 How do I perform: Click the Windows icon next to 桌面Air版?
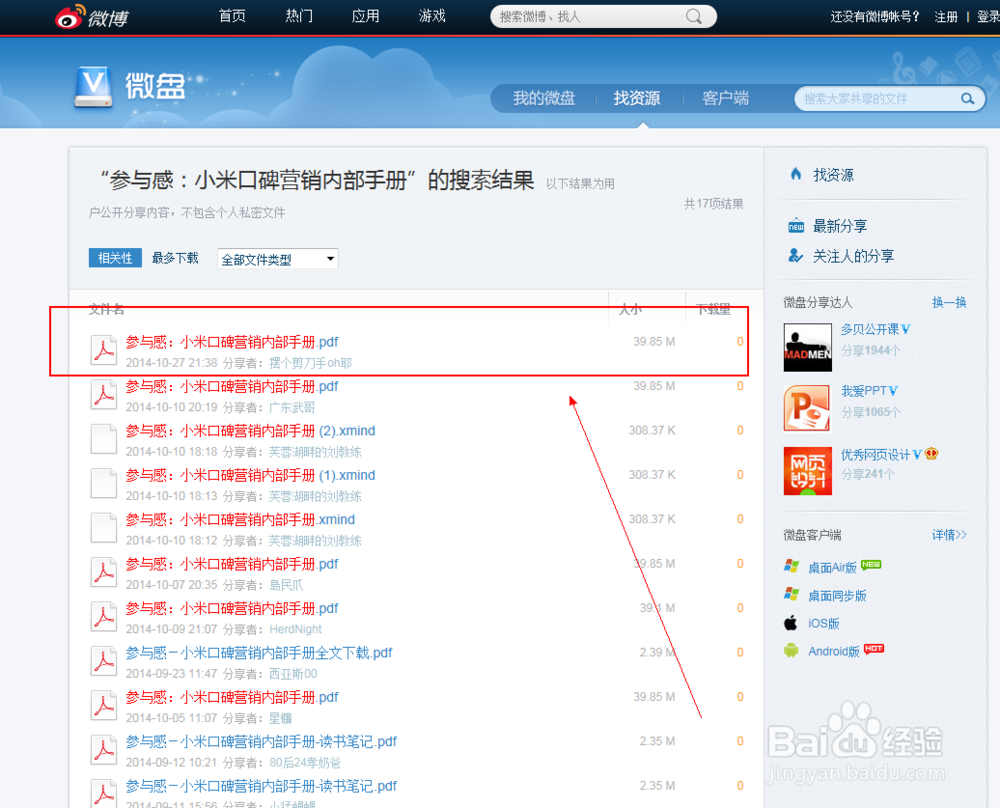click(x=792, y=566)
